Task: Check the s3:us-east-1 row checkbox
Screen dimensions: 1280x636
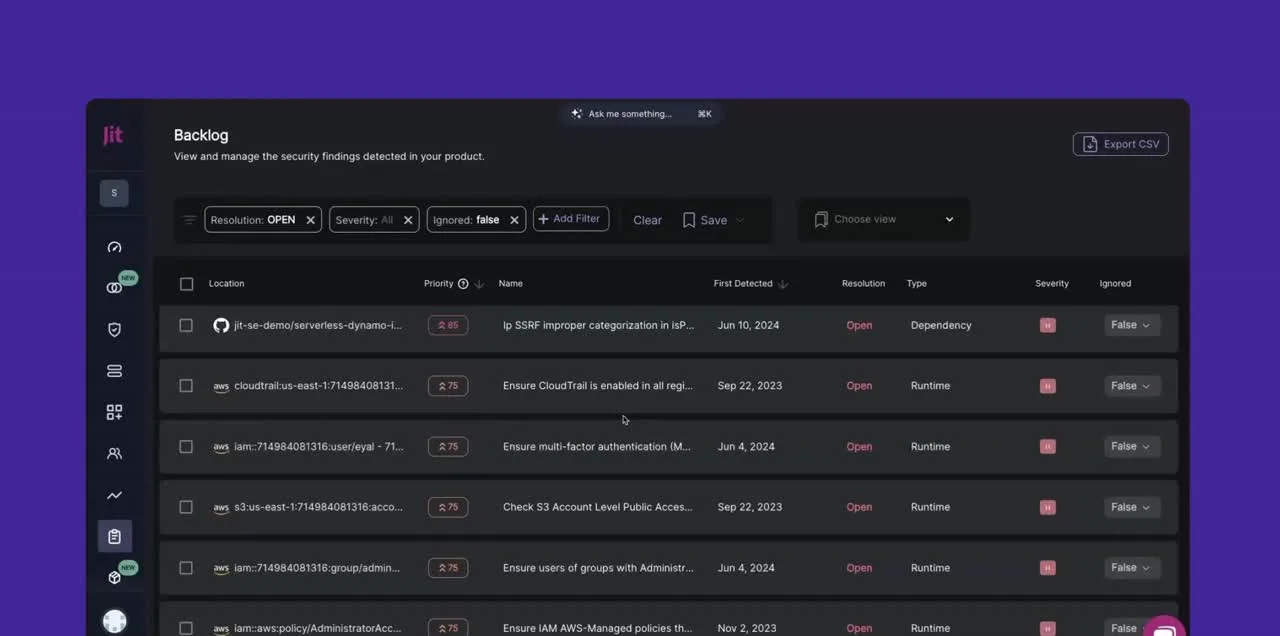Action: click(x=186, y=507)
